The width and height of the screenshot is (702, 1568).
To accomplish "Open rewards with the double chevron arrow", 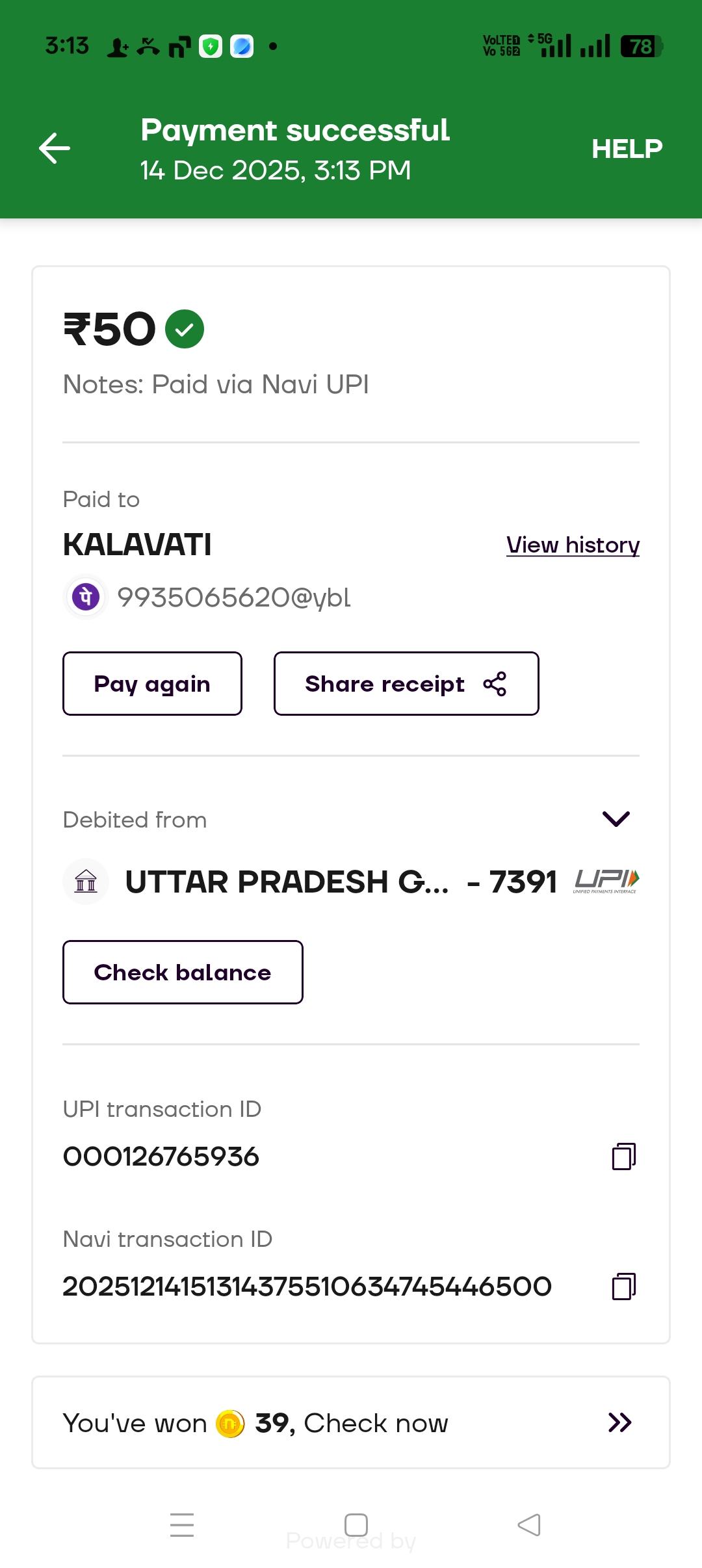I will click(619, 1422).
